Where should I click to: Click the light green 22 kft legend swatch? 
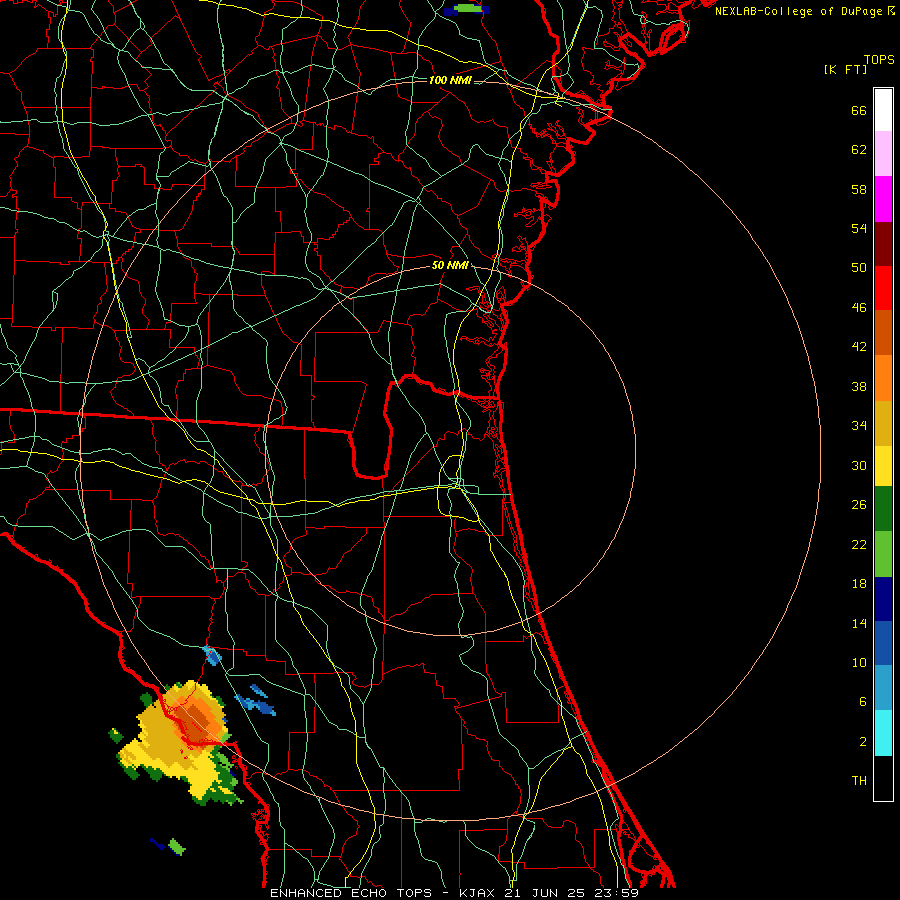[x=883, y=554]
